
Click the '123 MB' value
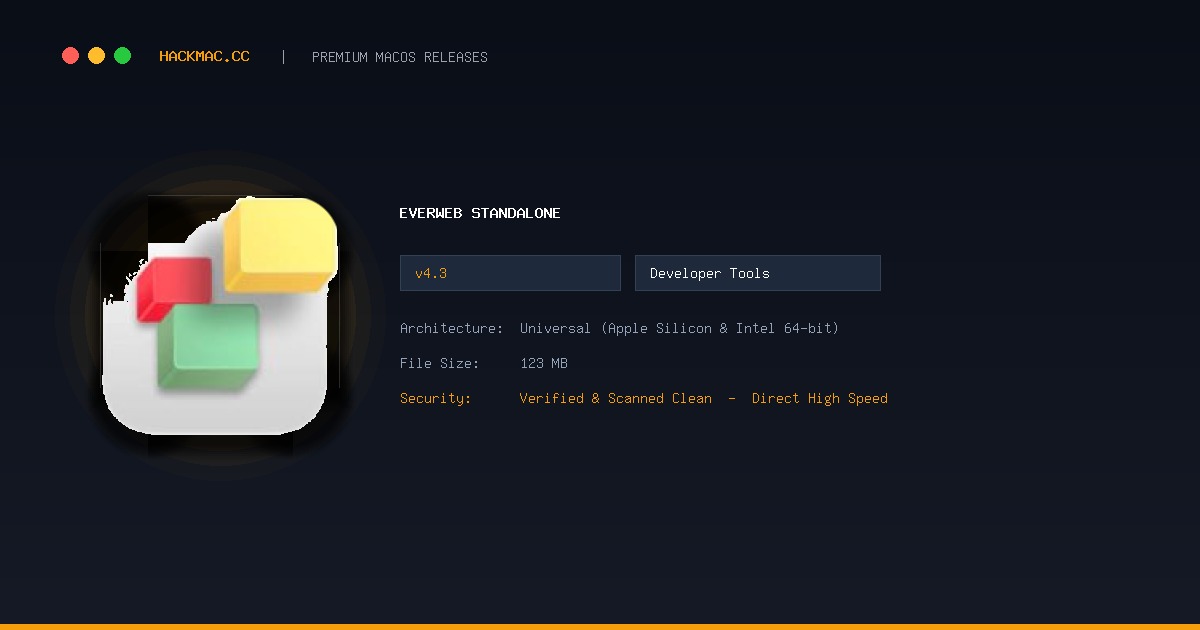(544, 363)
